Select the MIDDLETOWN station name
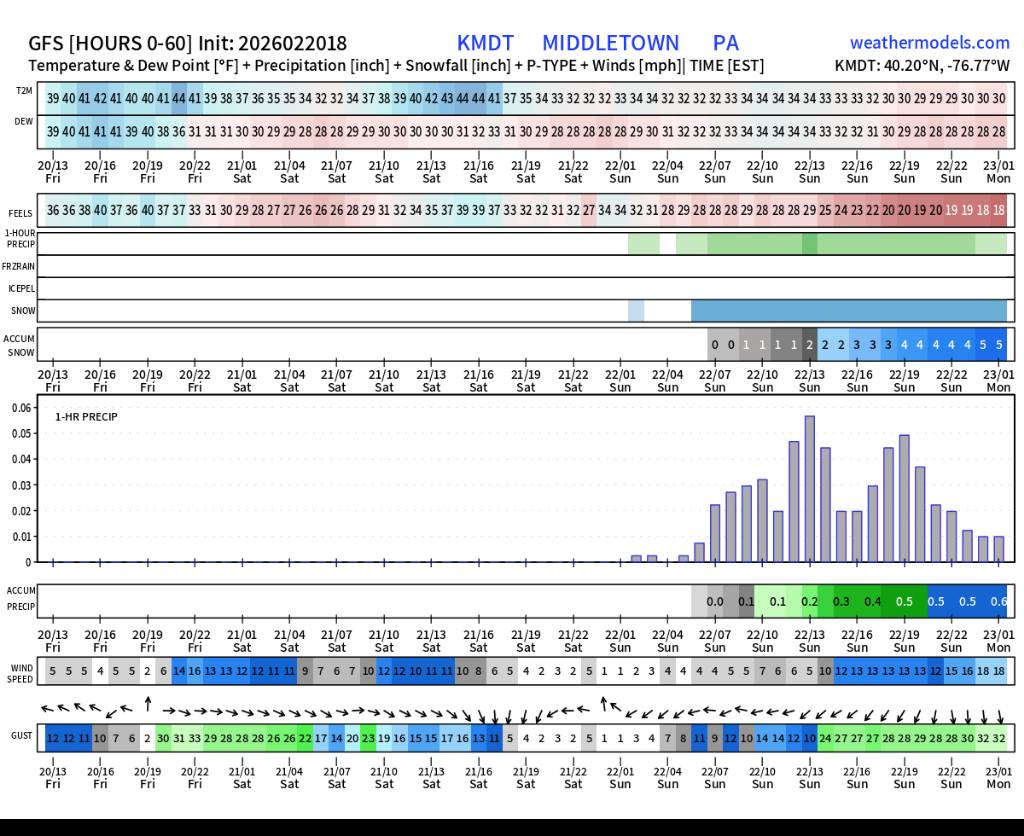Viewport: 1024px width, 836px height. click(610, 43)
